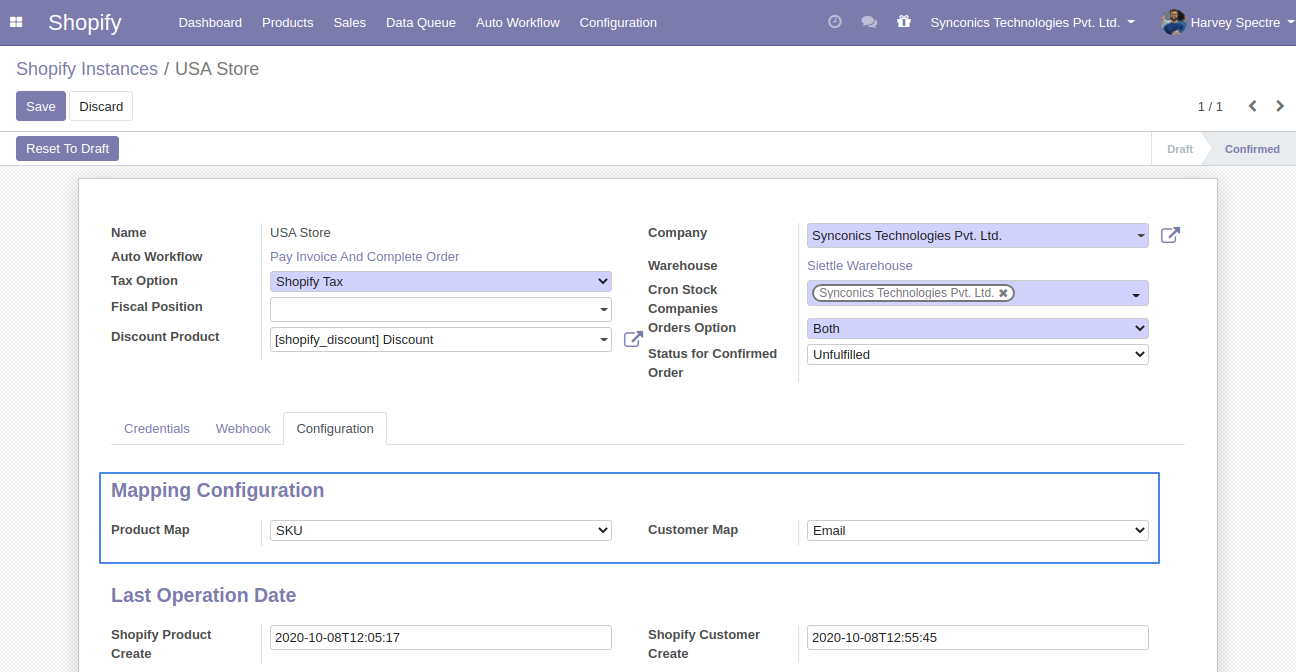This screenshot has width=1296, height=672.
Task: Go to next record arrow
Action: (x=1280, y=106)
